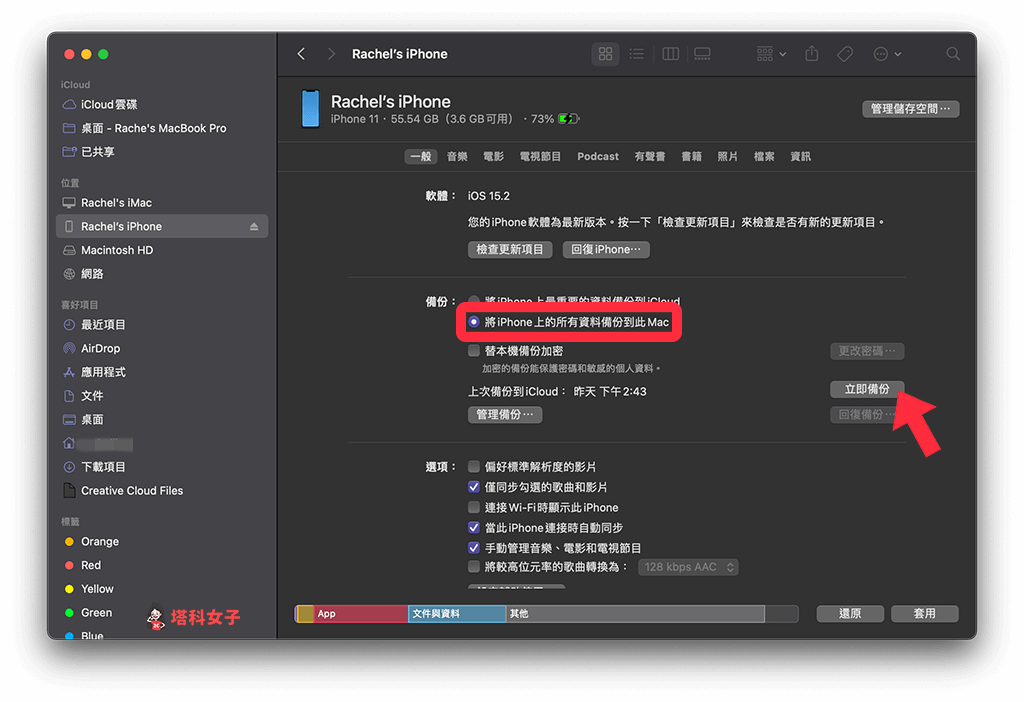The image size is (1024, 702).
Task: Click the 管理儲存空間… button
Action: pyautogui.click(x=910, y=109)
